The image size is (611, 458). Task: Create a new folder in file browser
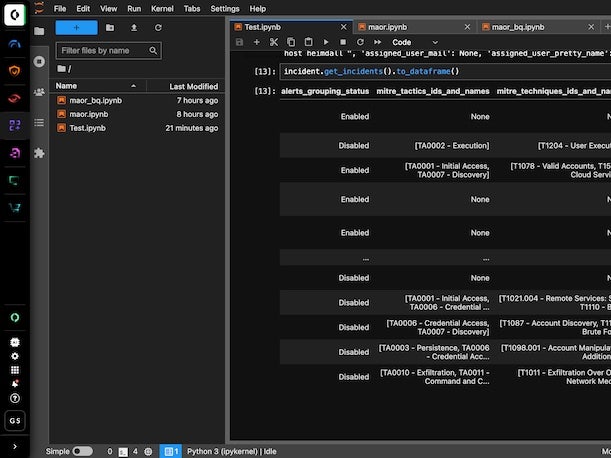[x=110, y=28]
